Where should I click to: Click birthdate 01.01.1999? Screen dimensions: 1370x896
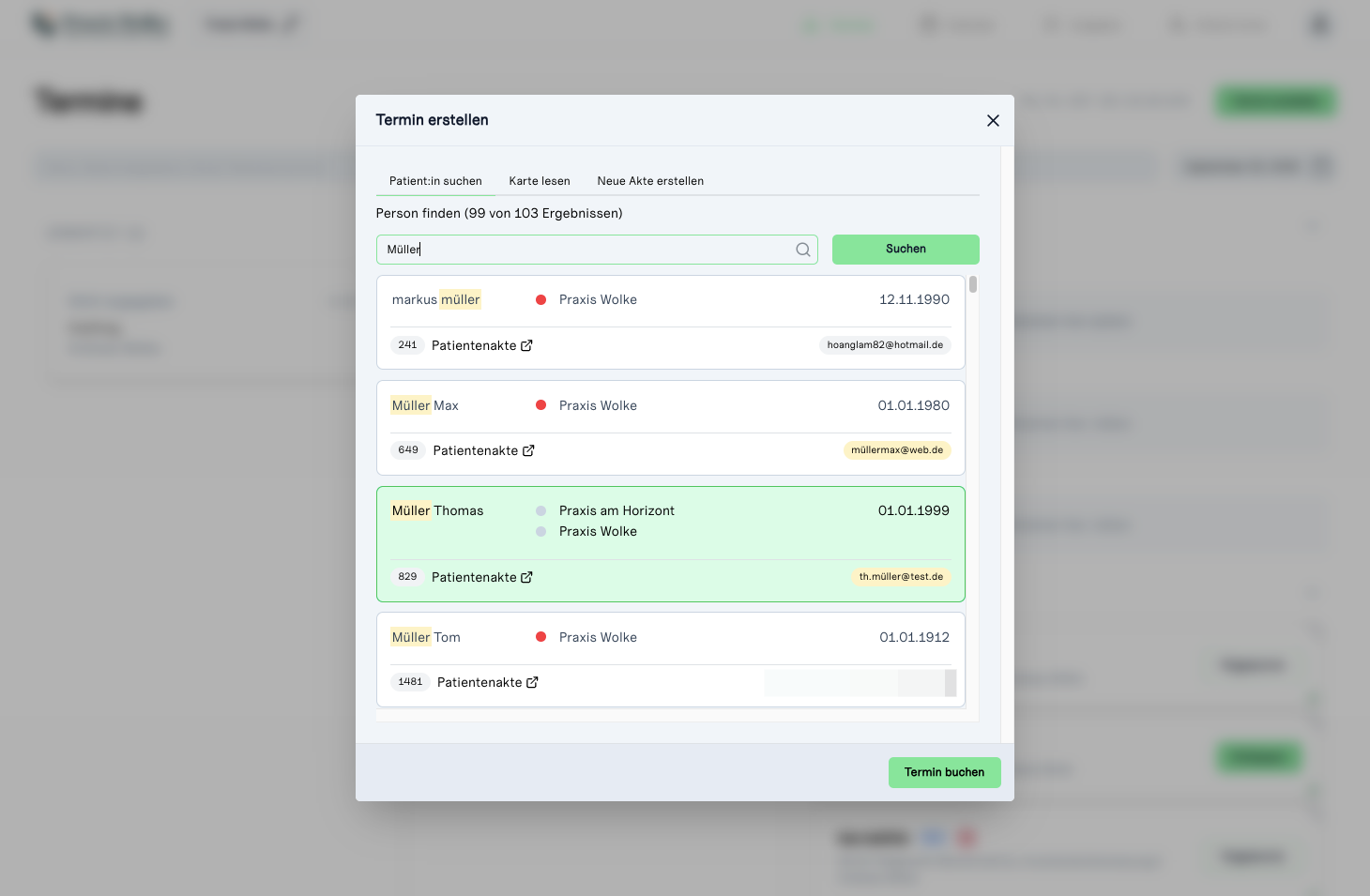tap(914, 510)
